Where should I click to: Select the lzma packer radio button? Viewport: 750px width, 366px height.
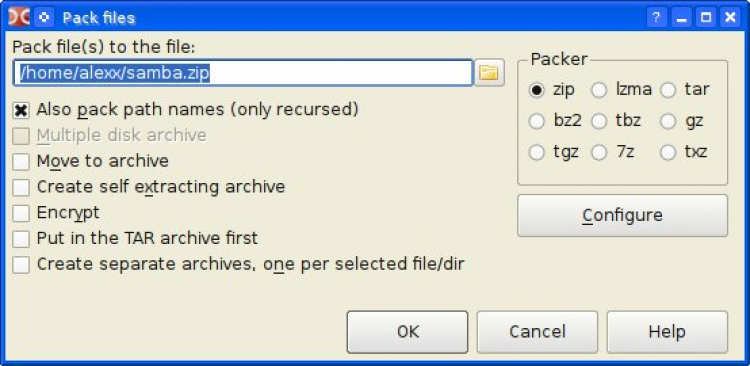tap(599, 90)
